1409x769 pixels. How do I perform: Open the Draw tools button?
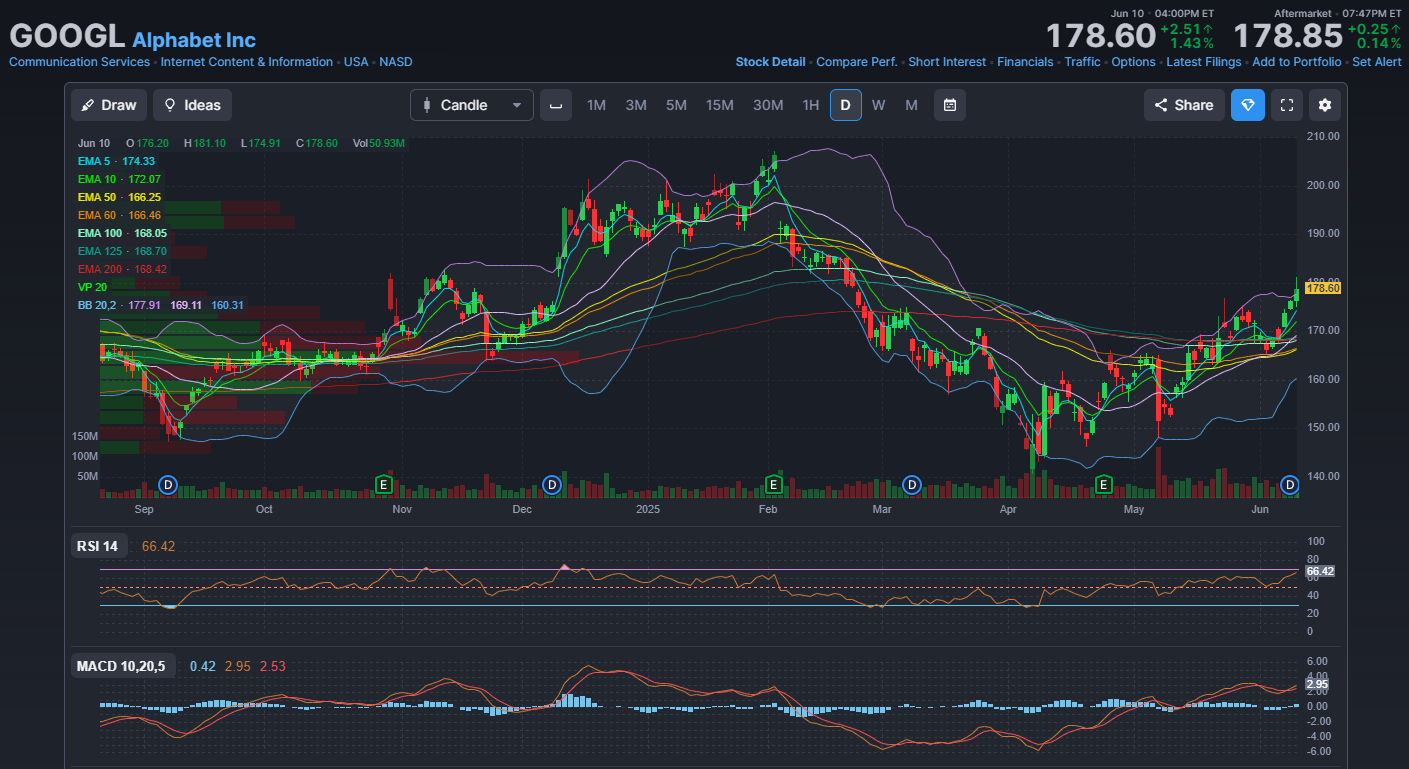point(109,105)
